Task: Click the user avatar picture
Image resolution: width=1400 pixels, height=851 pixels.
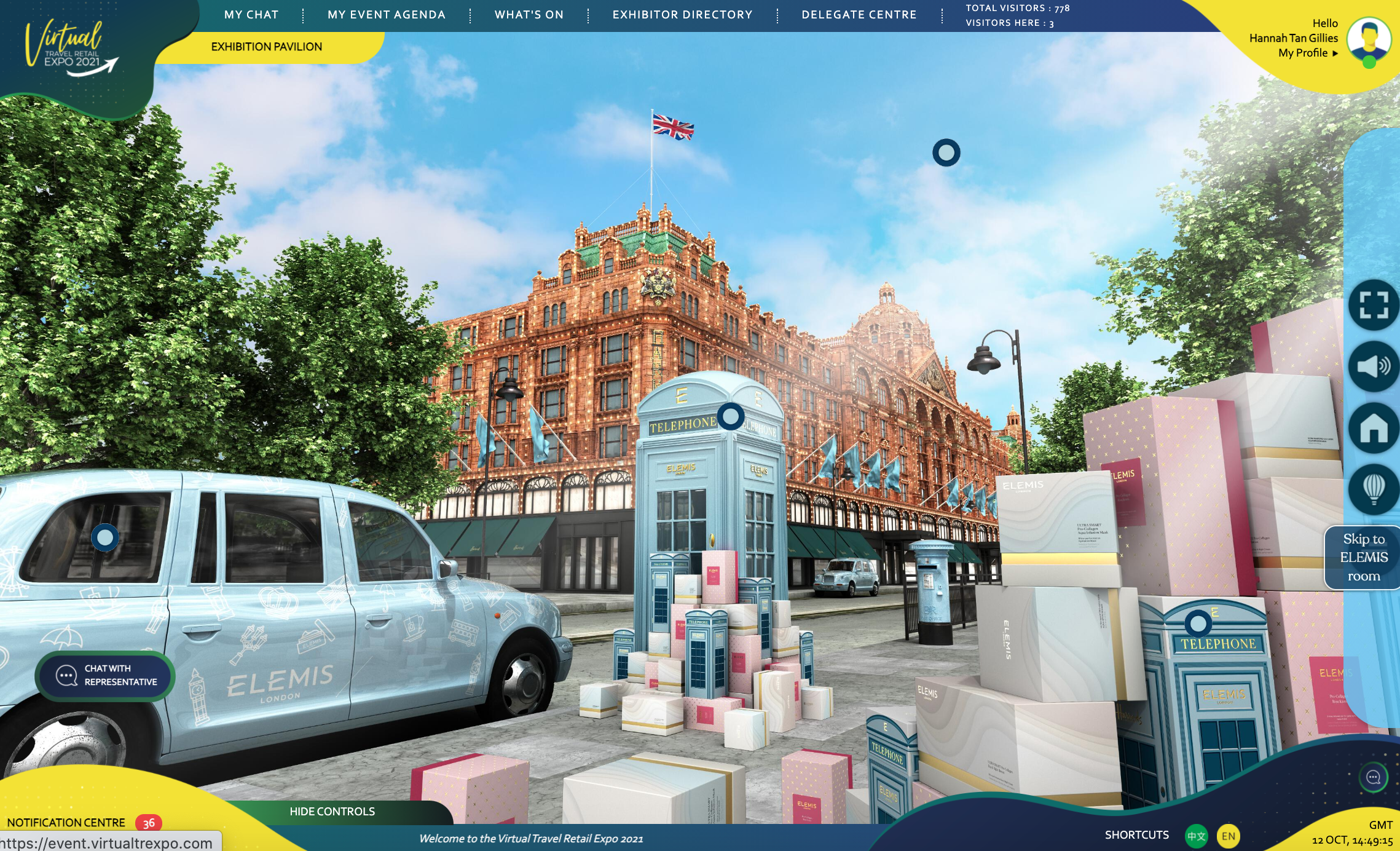Action: [1369, 40]
